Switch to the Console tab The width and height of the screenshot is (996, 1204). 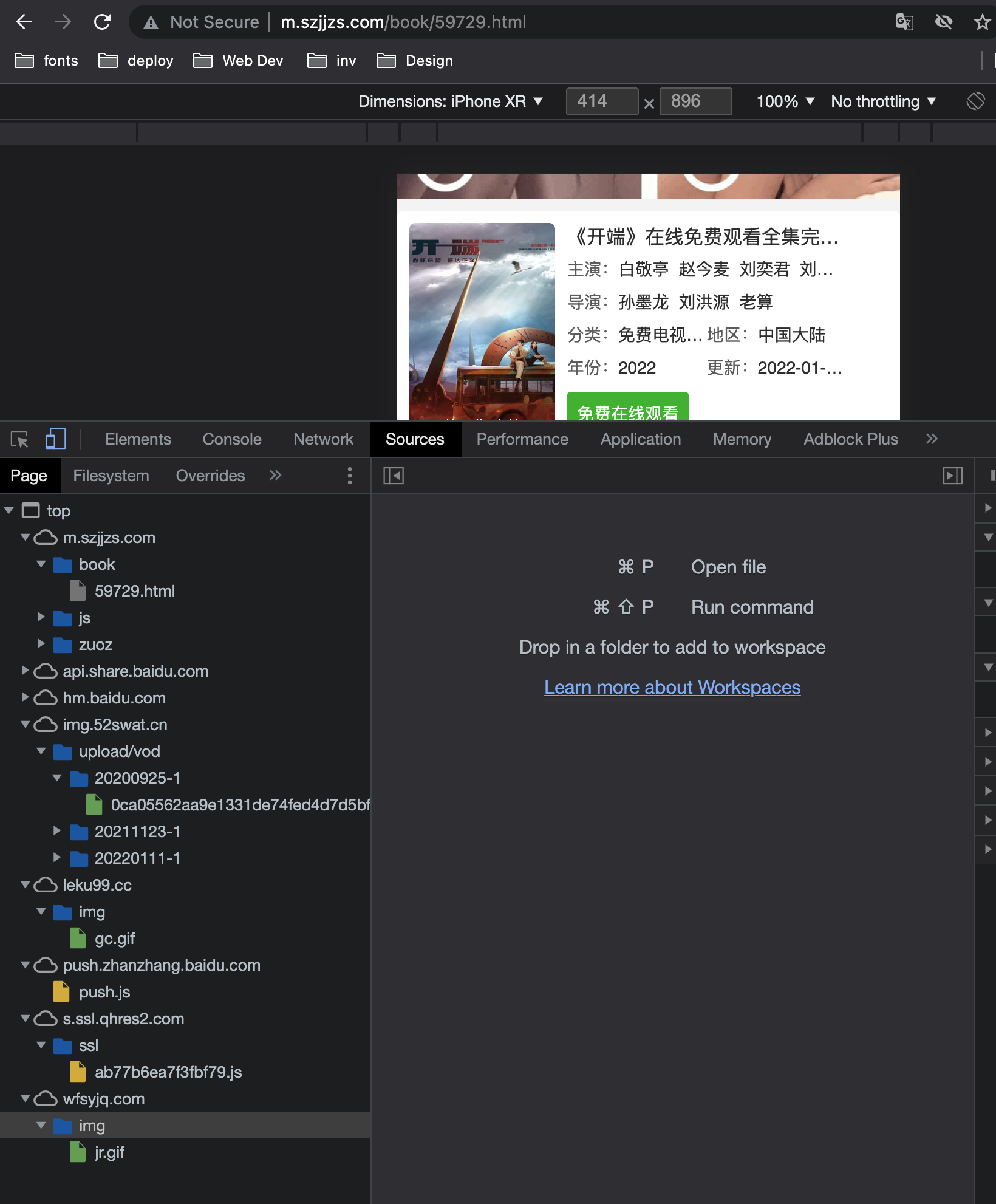click(x=231, y=439)
